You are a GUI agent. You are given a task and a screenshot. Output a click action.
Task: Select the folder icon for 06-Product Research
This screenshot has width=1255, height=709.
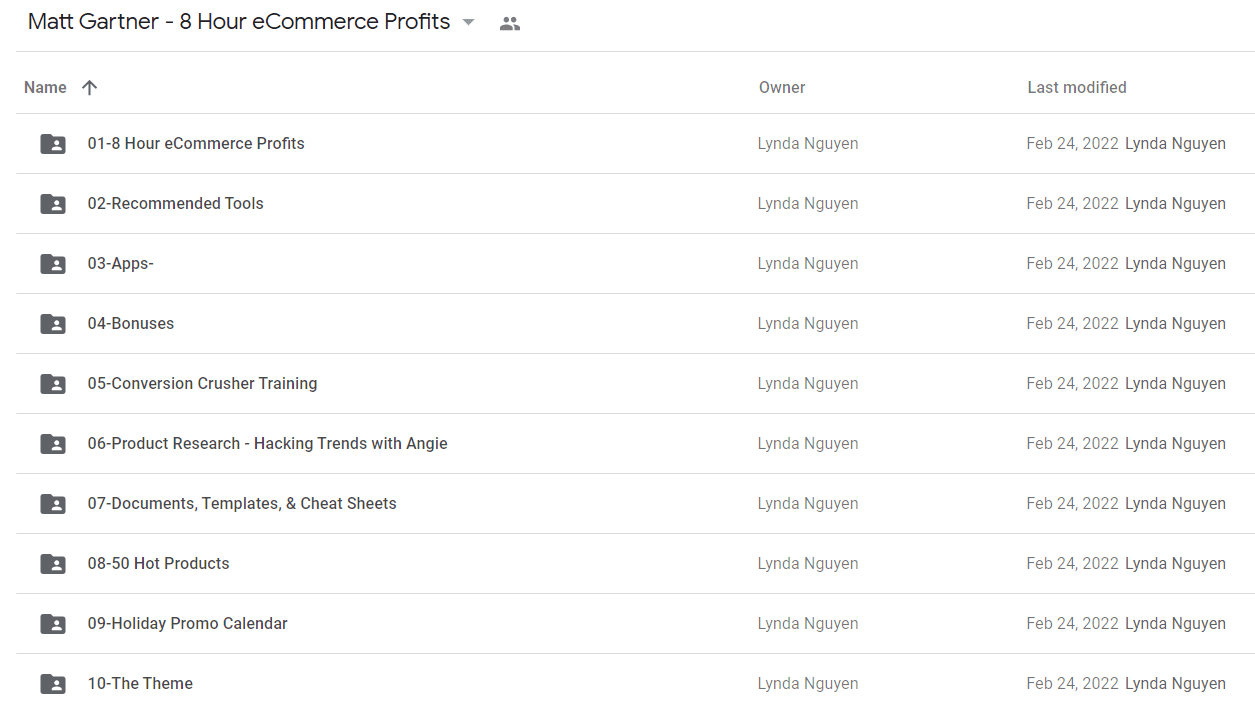(53, 444)
